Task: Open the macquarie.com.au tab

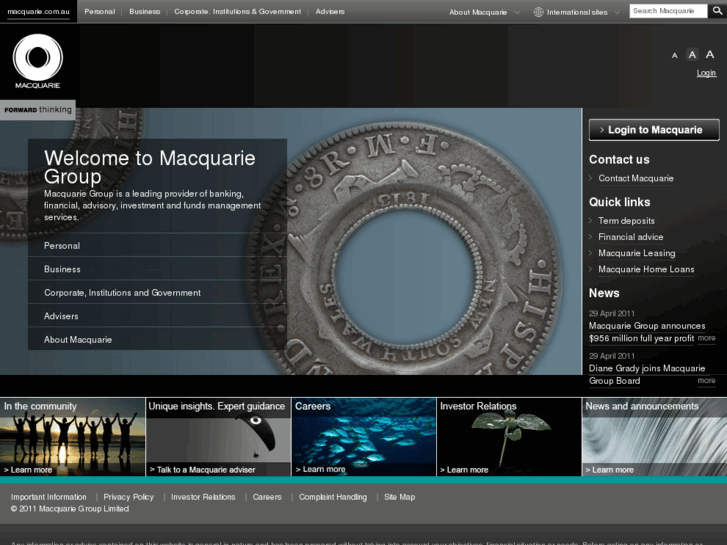Action: click(38, 12)
